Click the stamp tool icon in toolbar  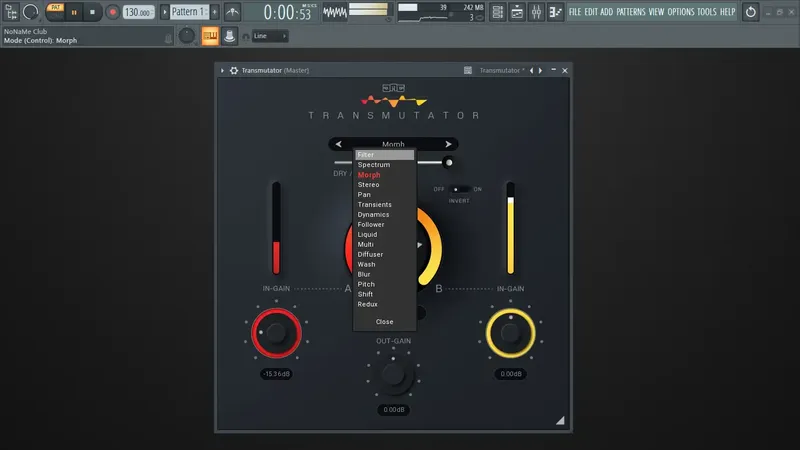coord(230,36)
